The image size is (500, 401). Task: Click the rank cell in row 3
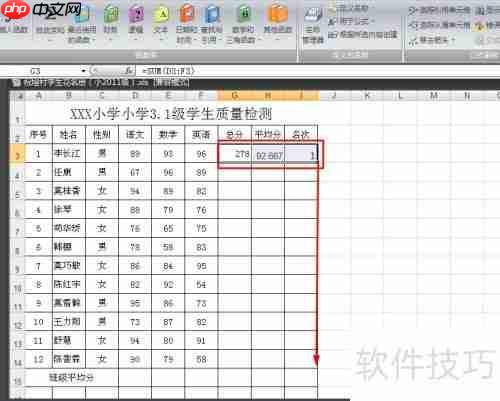pos(301,154)
